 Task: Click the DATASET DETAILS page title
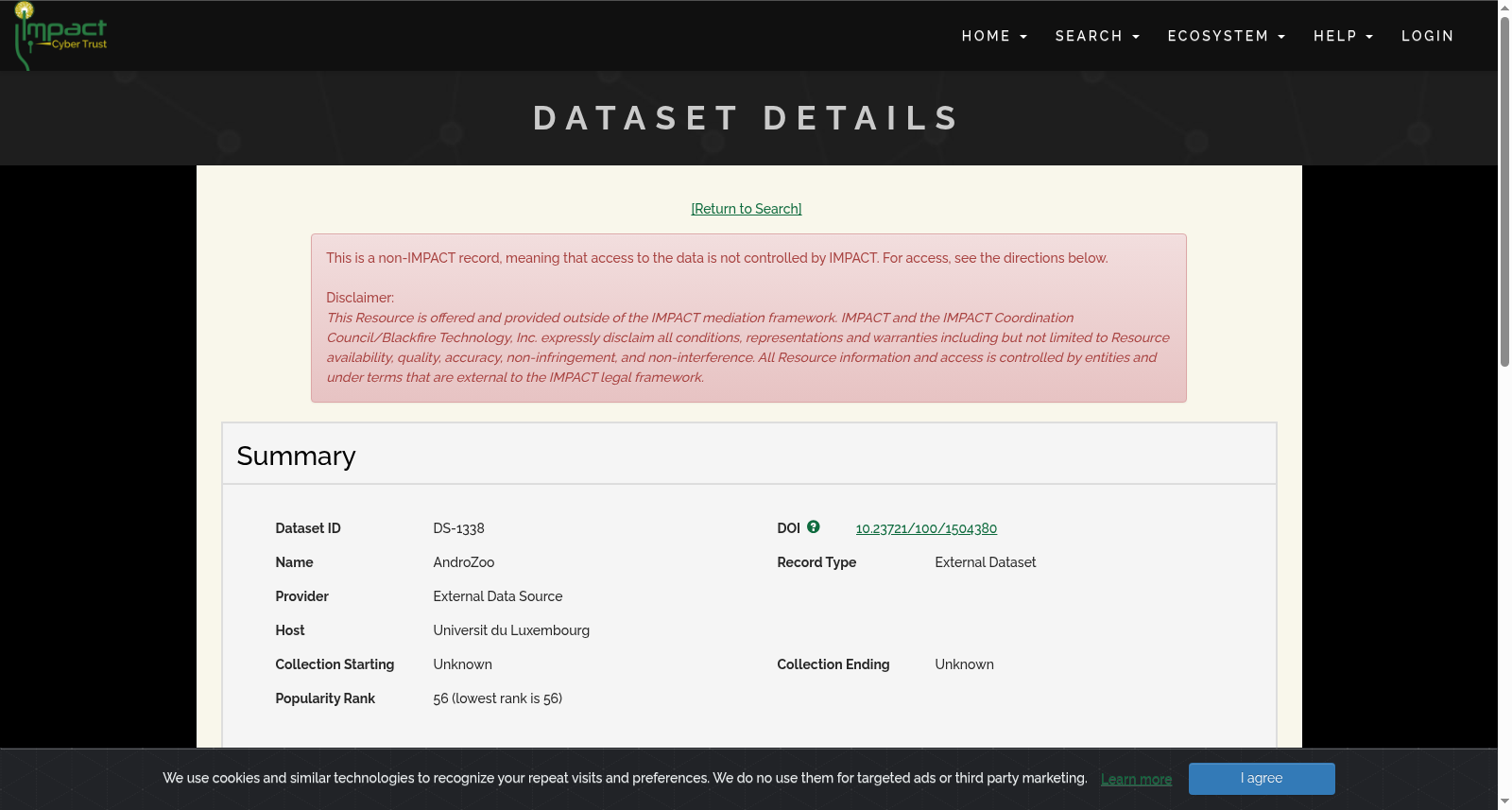coord(747,118)
